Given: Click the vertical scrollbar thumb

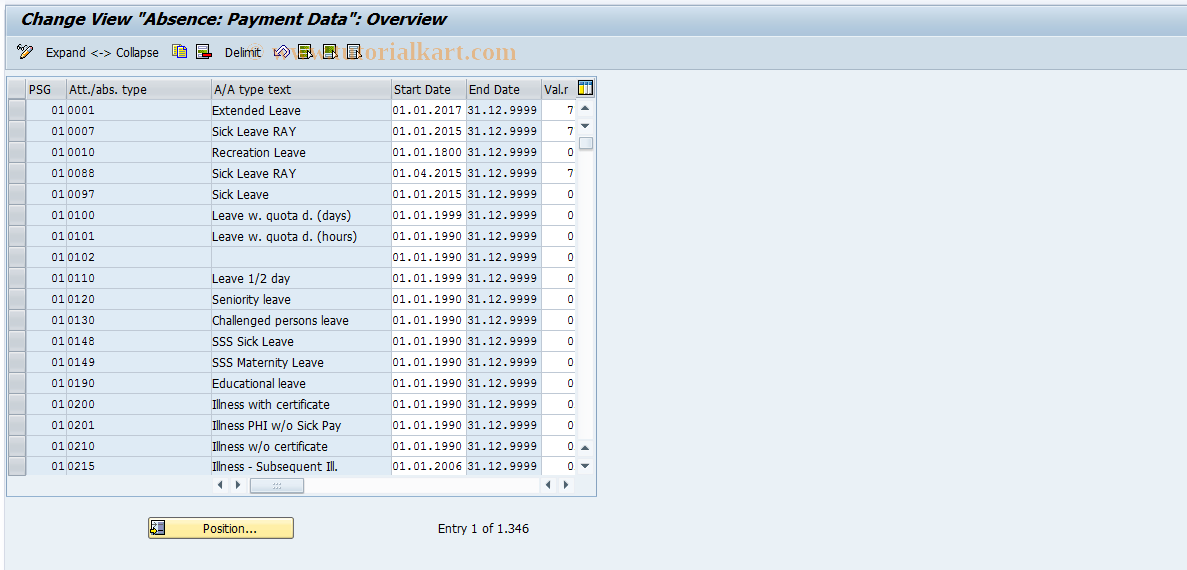Looking at the screenshot, I should (x=586, y=143).
